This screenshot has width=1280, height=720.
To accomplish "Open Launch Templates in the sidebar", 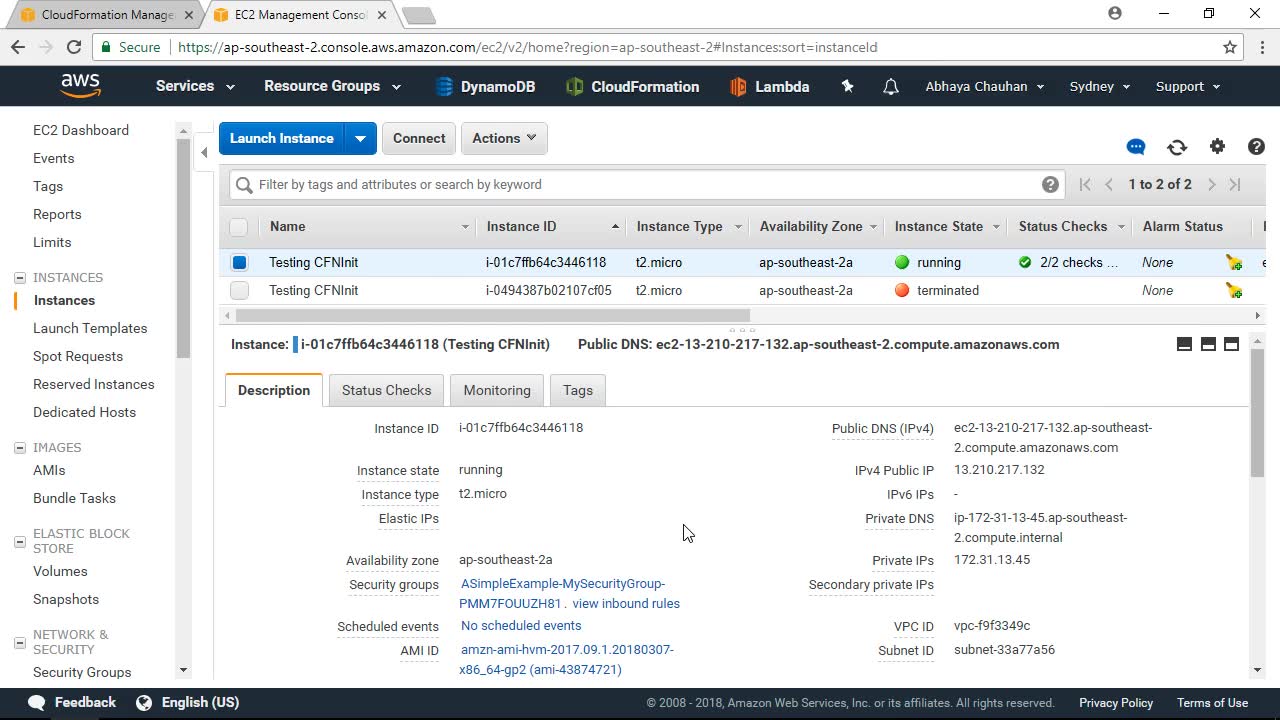I will click(x=90, y=328).
